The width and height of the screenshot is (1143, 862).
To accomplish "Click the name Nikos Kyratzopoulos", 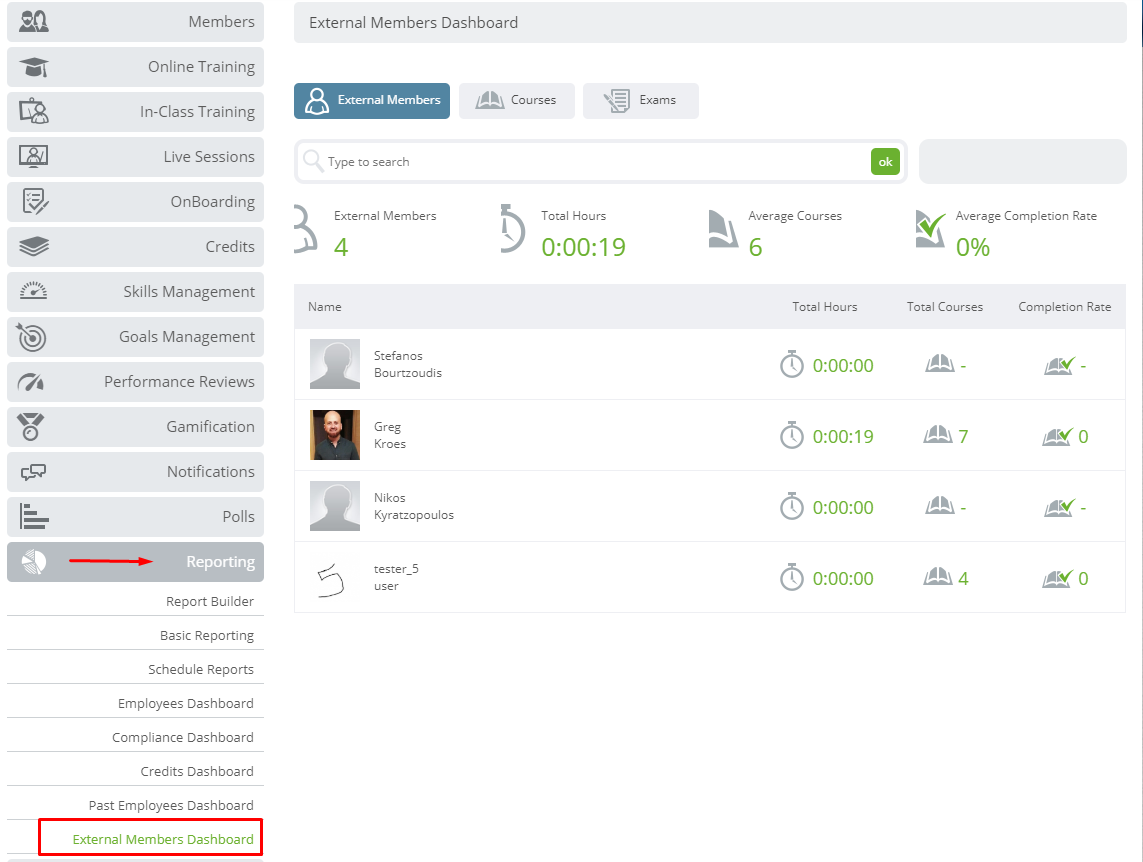I will [413, 506].
